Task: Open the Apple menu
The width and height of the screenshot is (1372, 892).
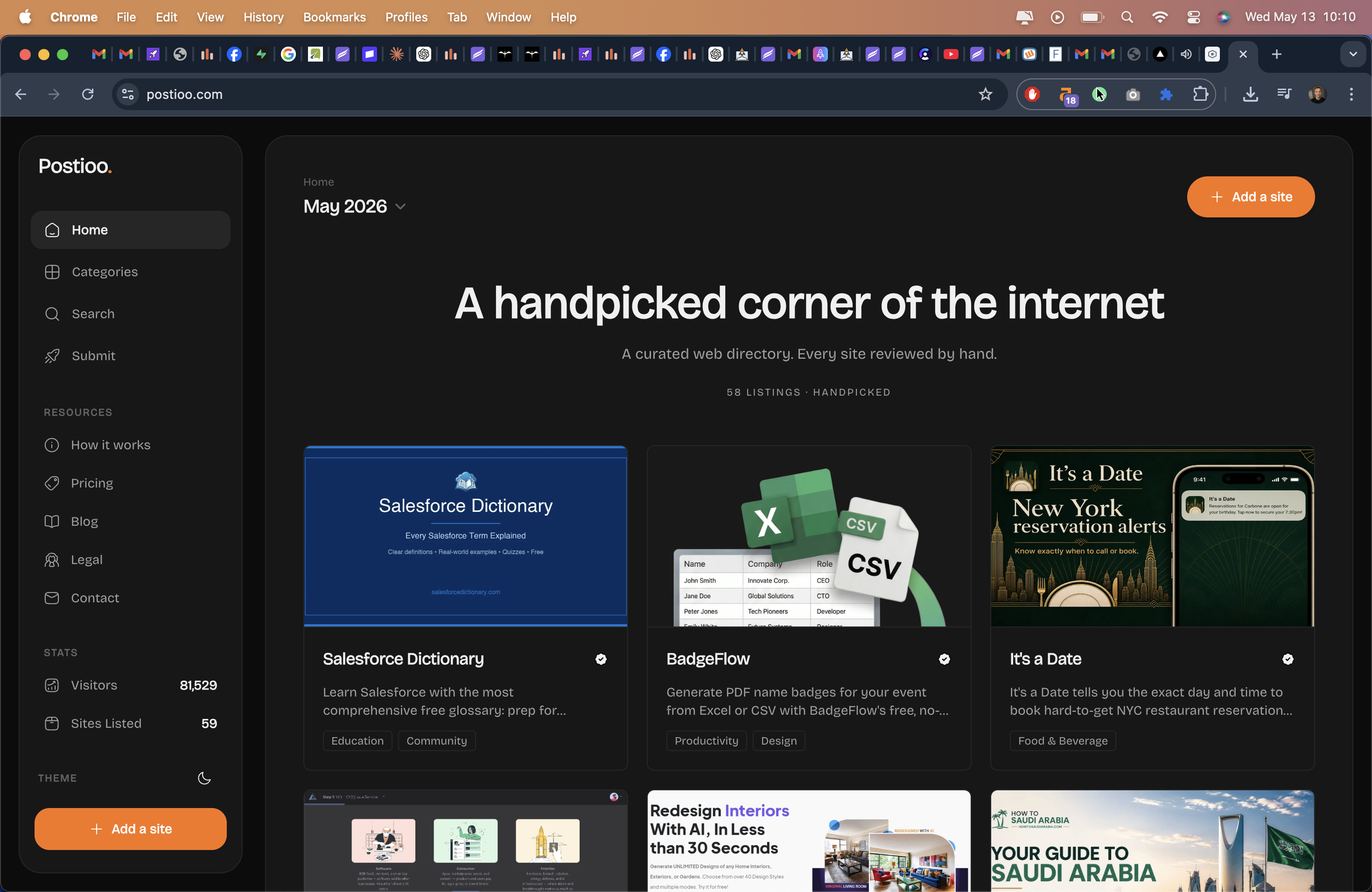Action: pos(25,17)
